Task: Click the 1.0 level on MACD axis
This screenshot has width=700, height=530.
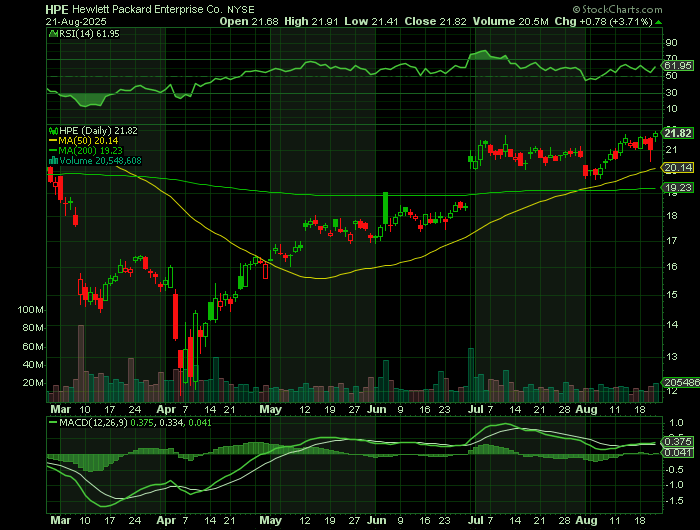Action: (x=676, y=423)
